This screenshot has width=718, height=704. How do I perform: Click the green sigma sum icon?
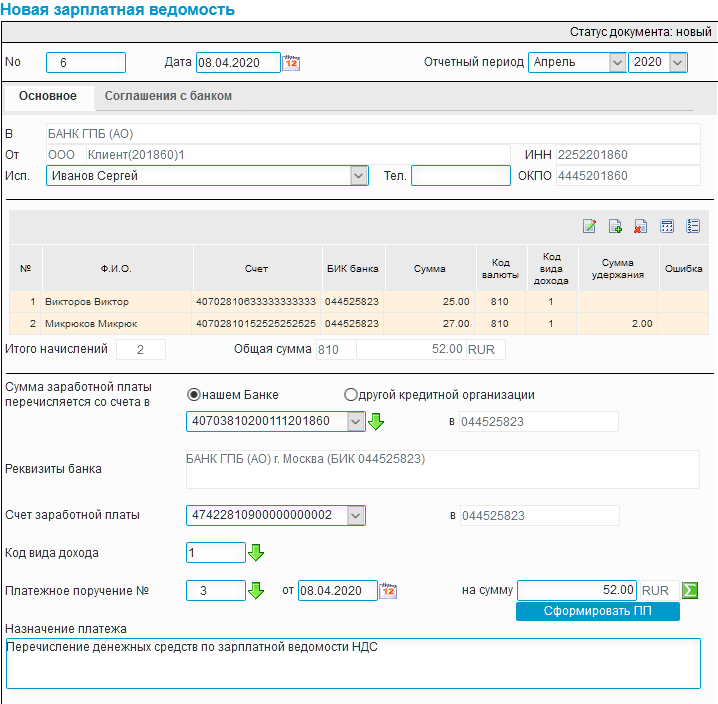pos(690,590)
